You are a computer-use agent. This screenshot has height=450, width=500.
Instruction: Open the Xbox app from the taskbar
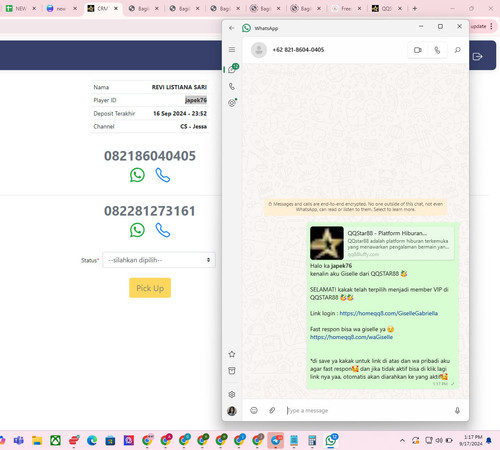55,440
